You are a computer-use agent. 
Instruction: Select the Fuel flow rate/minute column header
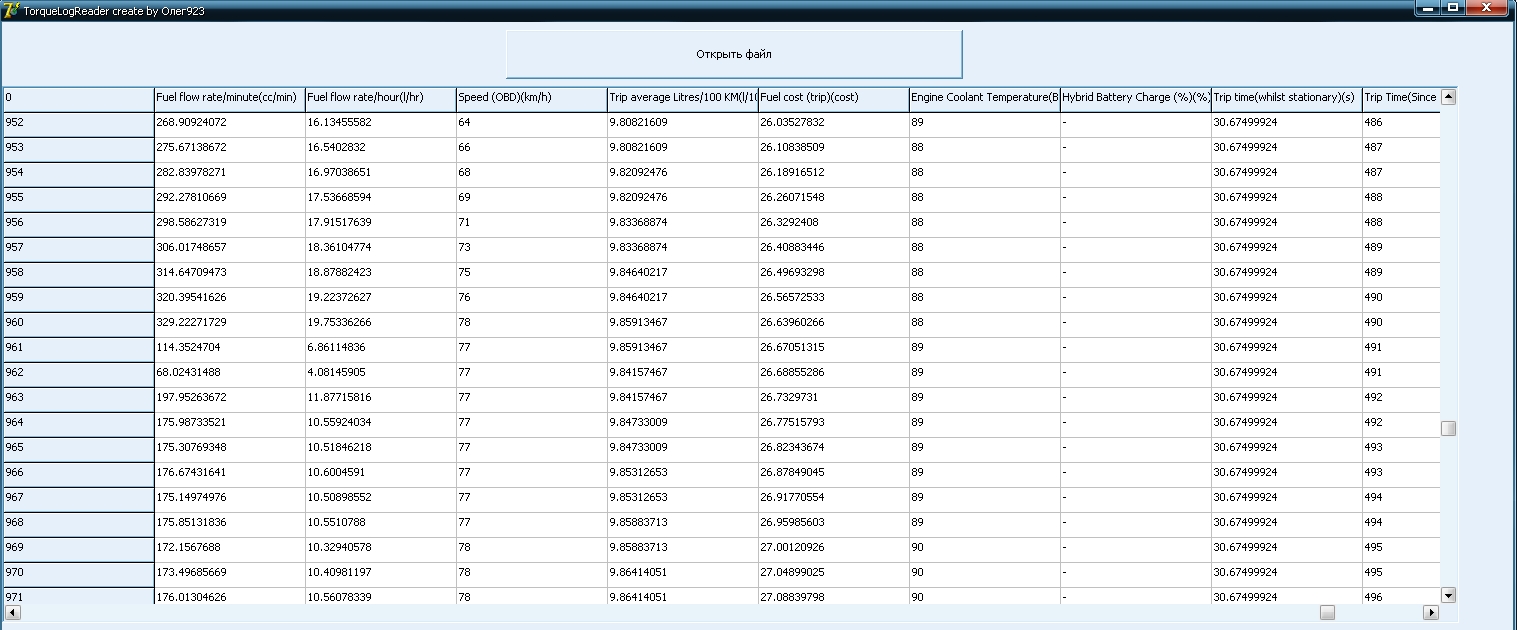click(229, 98)
